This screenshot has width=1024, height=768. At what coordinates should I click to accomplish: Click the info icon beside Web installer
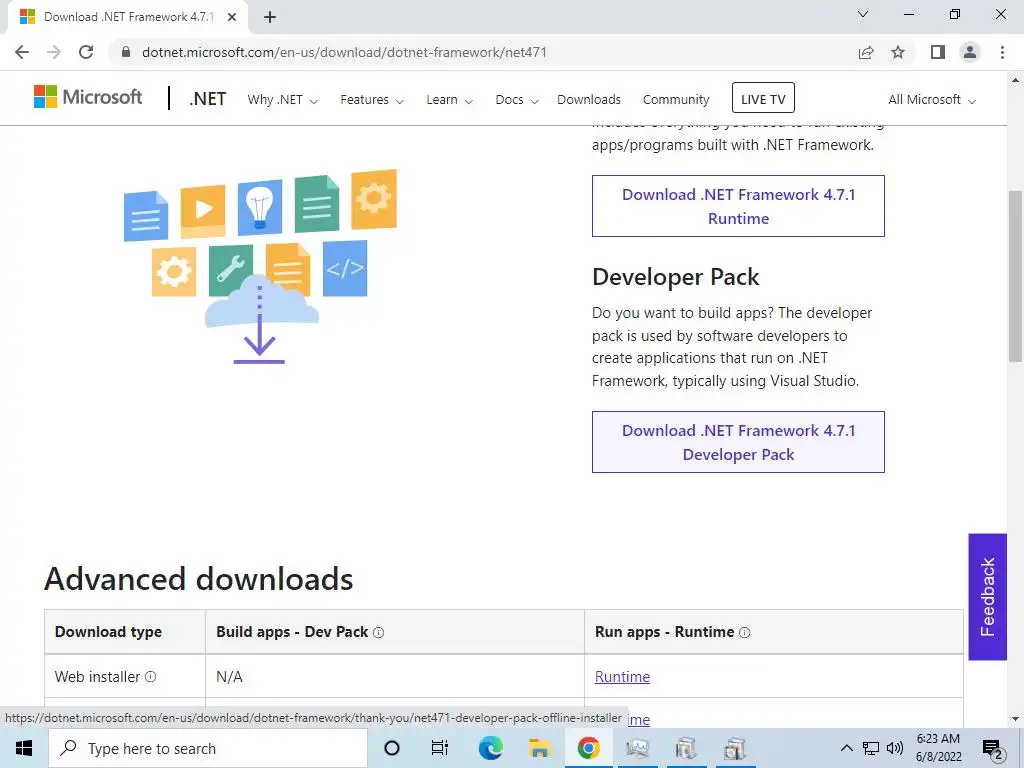click(x=150, y=677)
